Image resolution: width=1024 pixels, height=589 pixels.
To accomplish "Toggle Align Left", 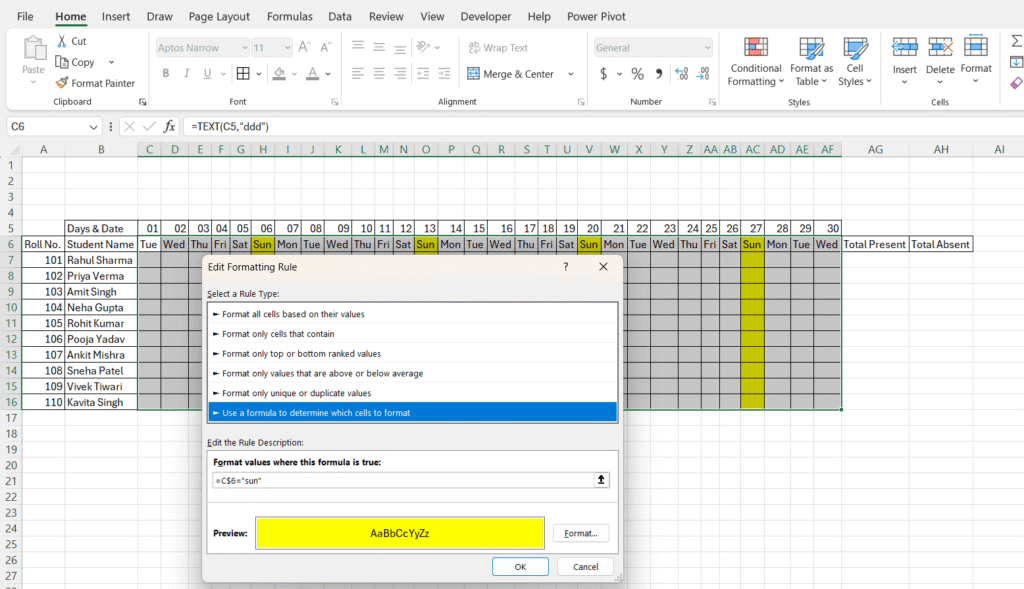I will [x=358, y=73].
